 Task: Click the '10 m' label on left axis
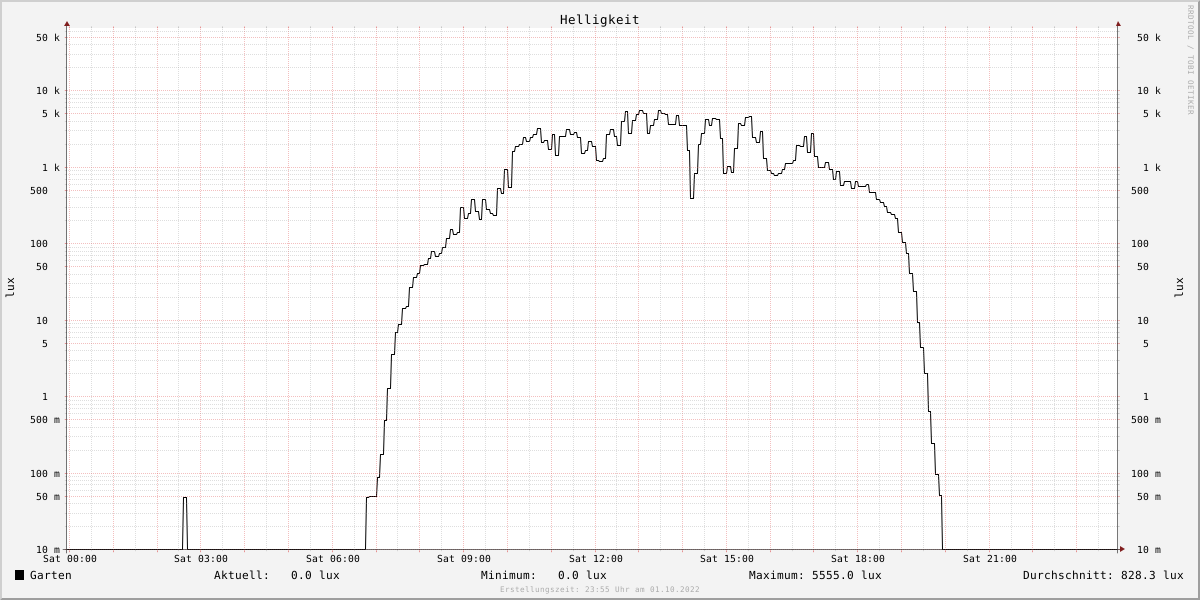48,550
